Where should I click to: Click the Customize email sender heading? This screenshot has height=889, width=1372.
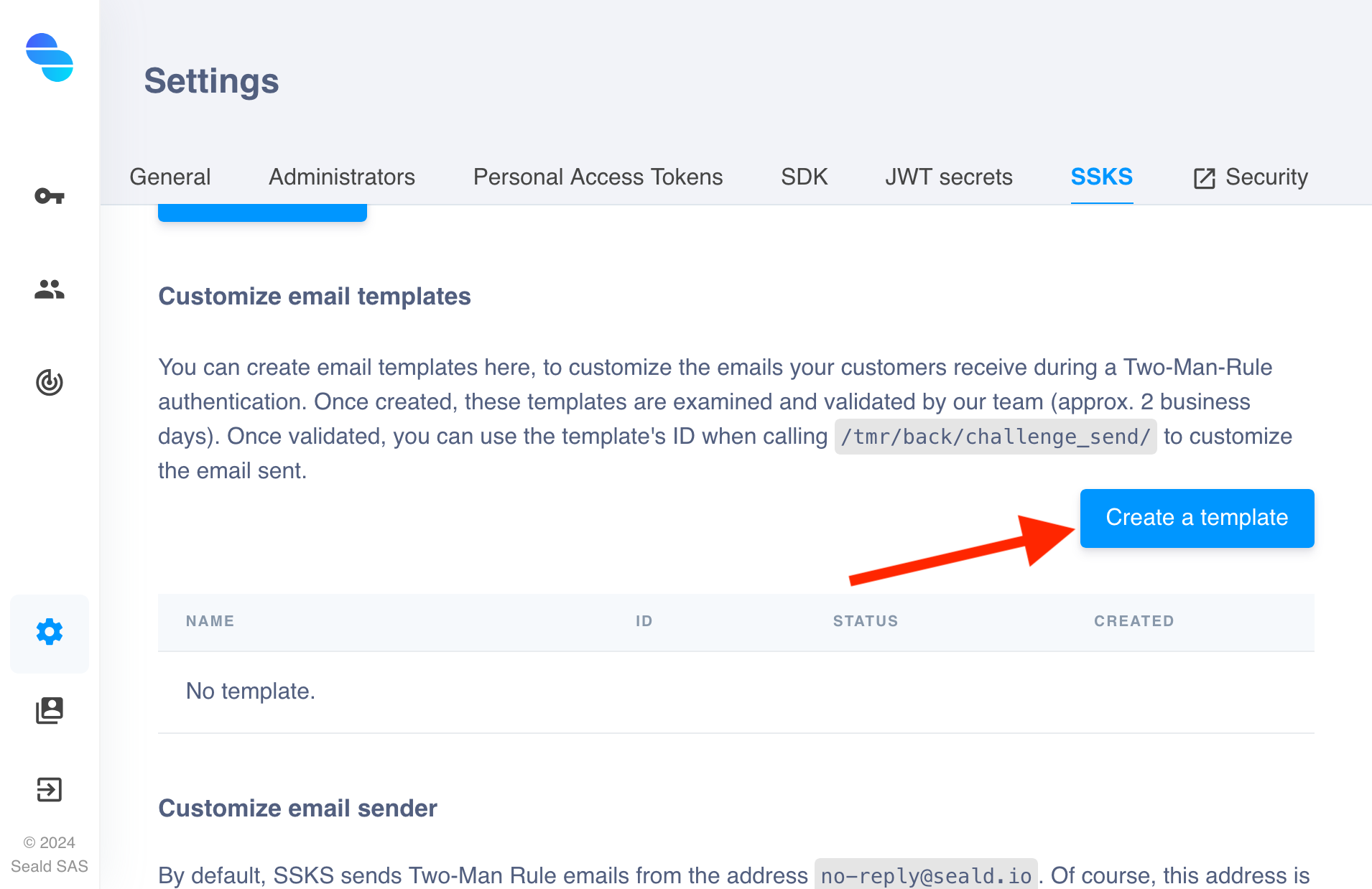click(x=297, y=809)
